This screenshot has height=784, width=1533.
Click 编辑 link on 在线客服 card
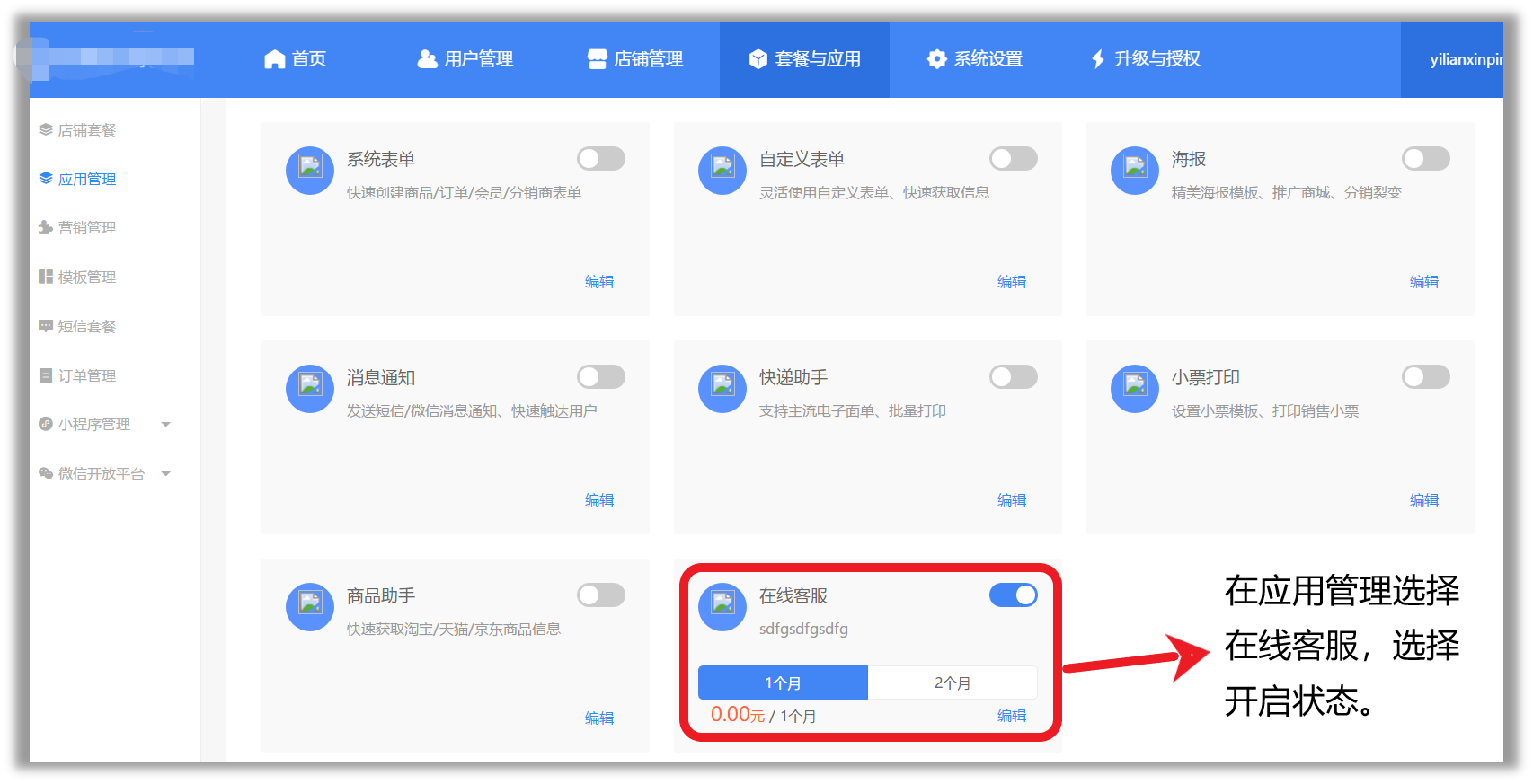point(1012,716)
